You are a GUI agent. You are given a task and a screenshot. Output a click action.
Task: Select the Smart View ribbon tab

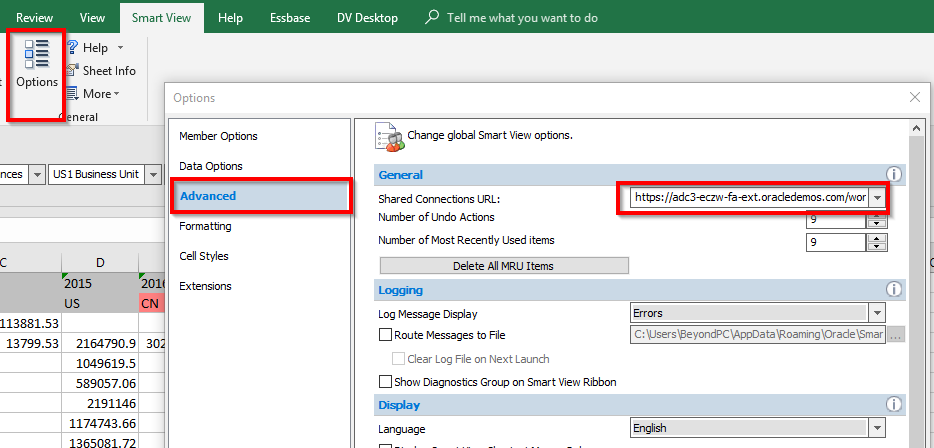[161, 18]
